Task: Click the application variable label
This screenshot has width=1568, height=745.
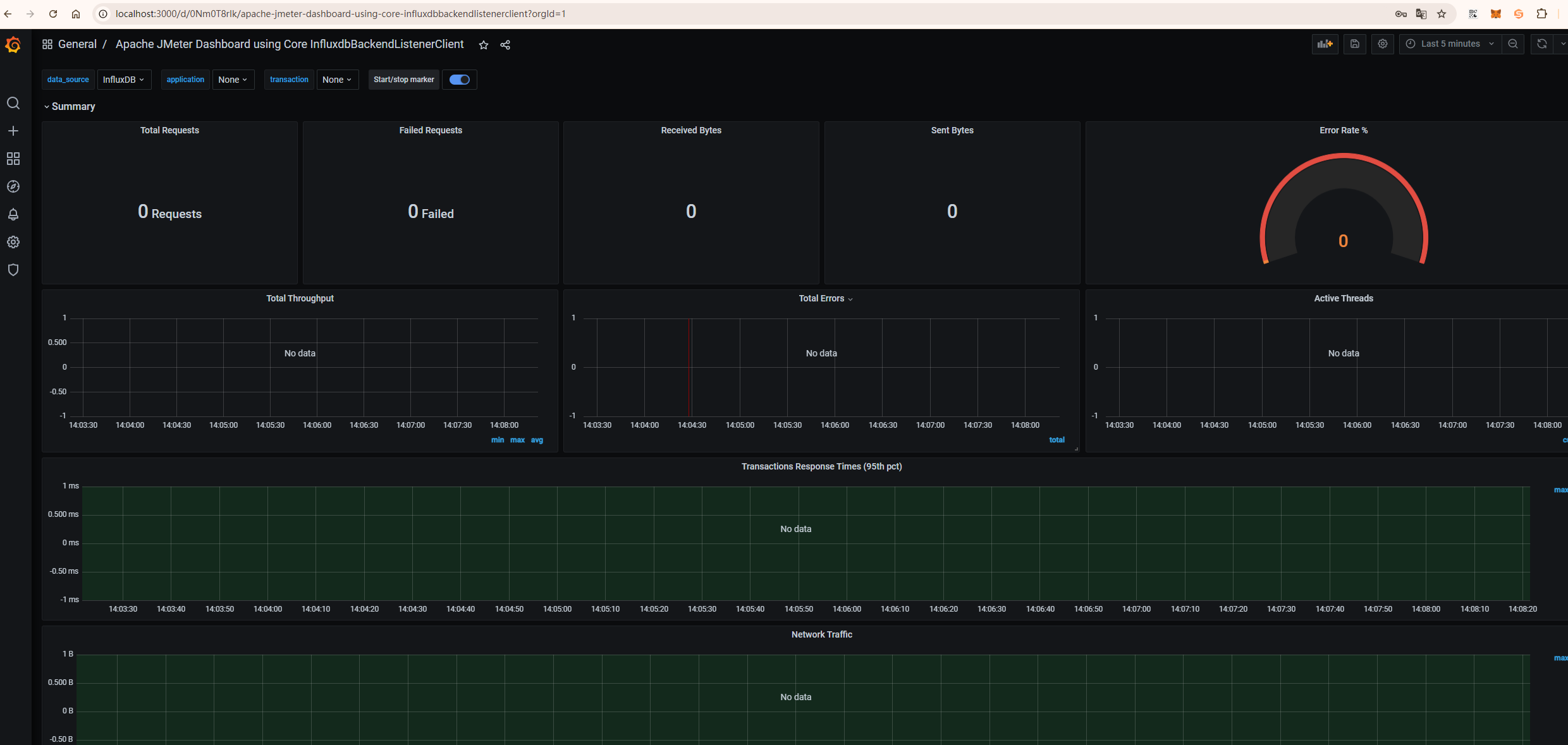Action: [185, 80]
